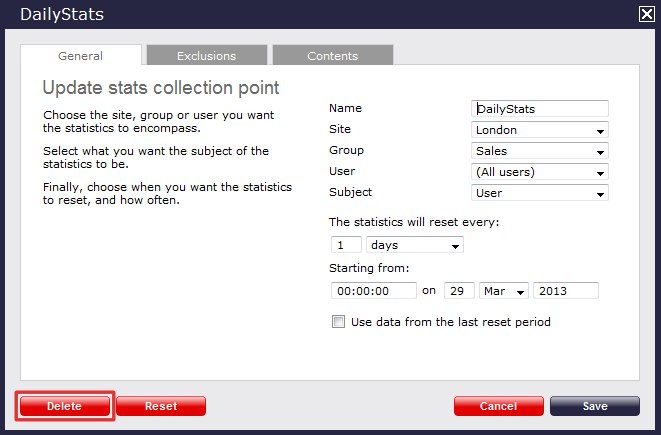Open the Exclusions tab

[x=206, y=56]
